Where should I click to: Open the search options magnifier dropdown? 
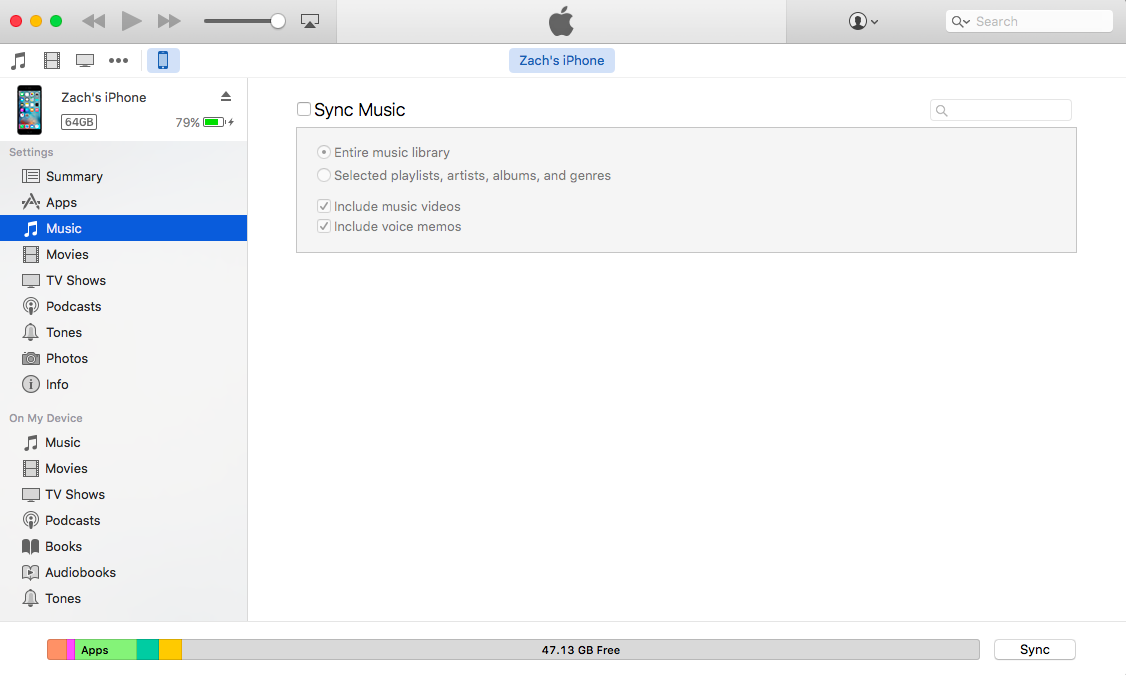tap(960, 22)
